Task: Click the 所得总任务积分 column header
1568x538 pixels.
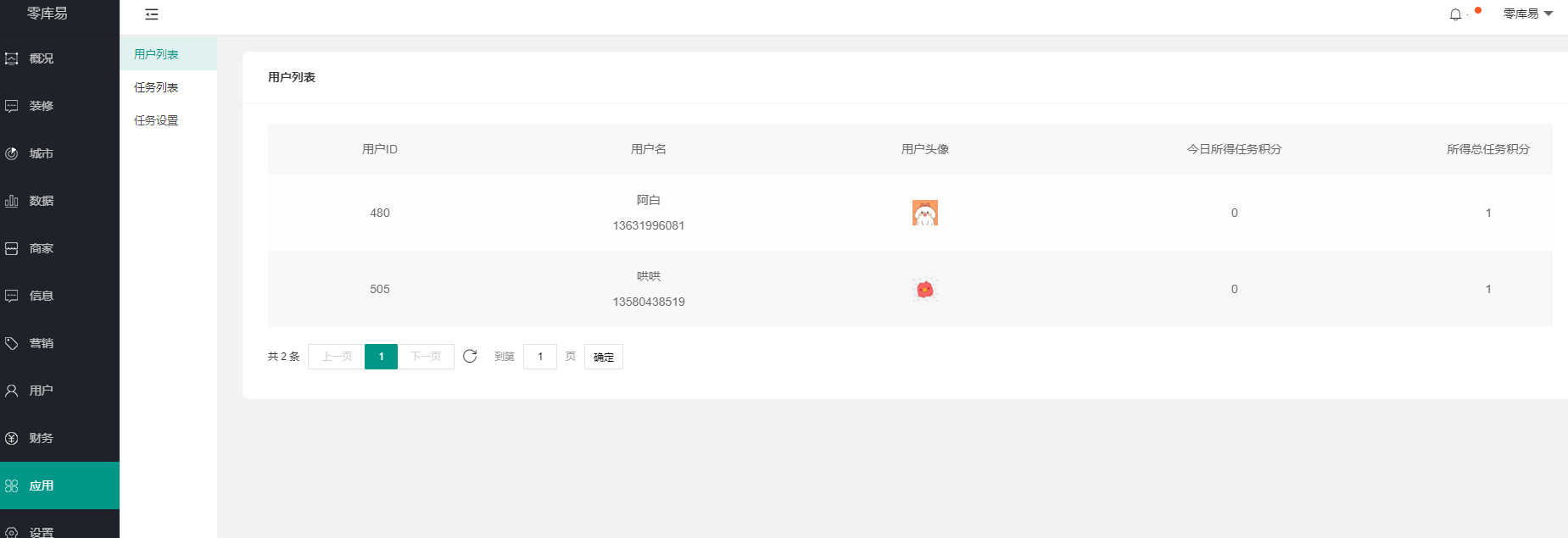Action: pos(1488,149)
